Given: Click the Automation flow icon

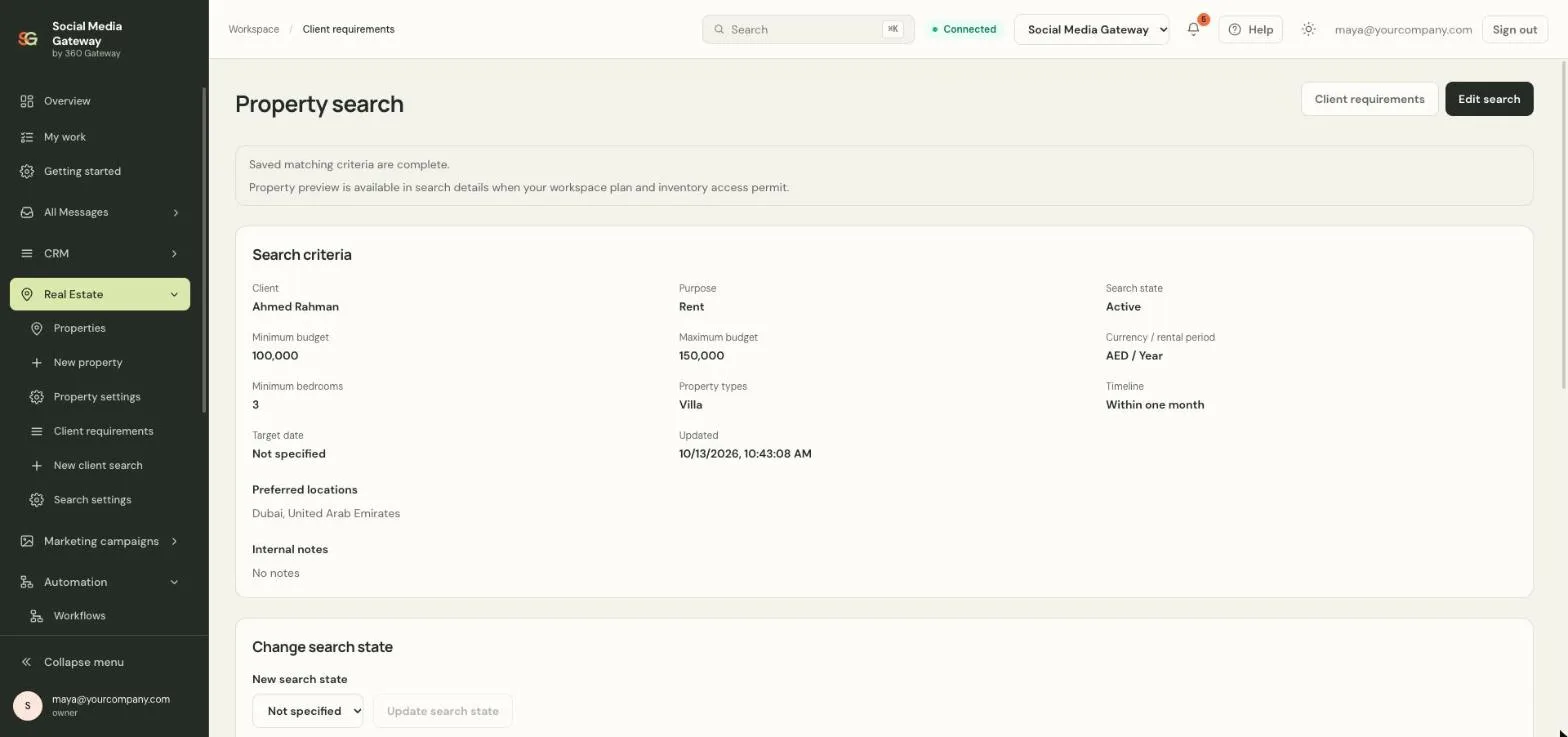Looking at the screenshot, I should click(27, 582).
